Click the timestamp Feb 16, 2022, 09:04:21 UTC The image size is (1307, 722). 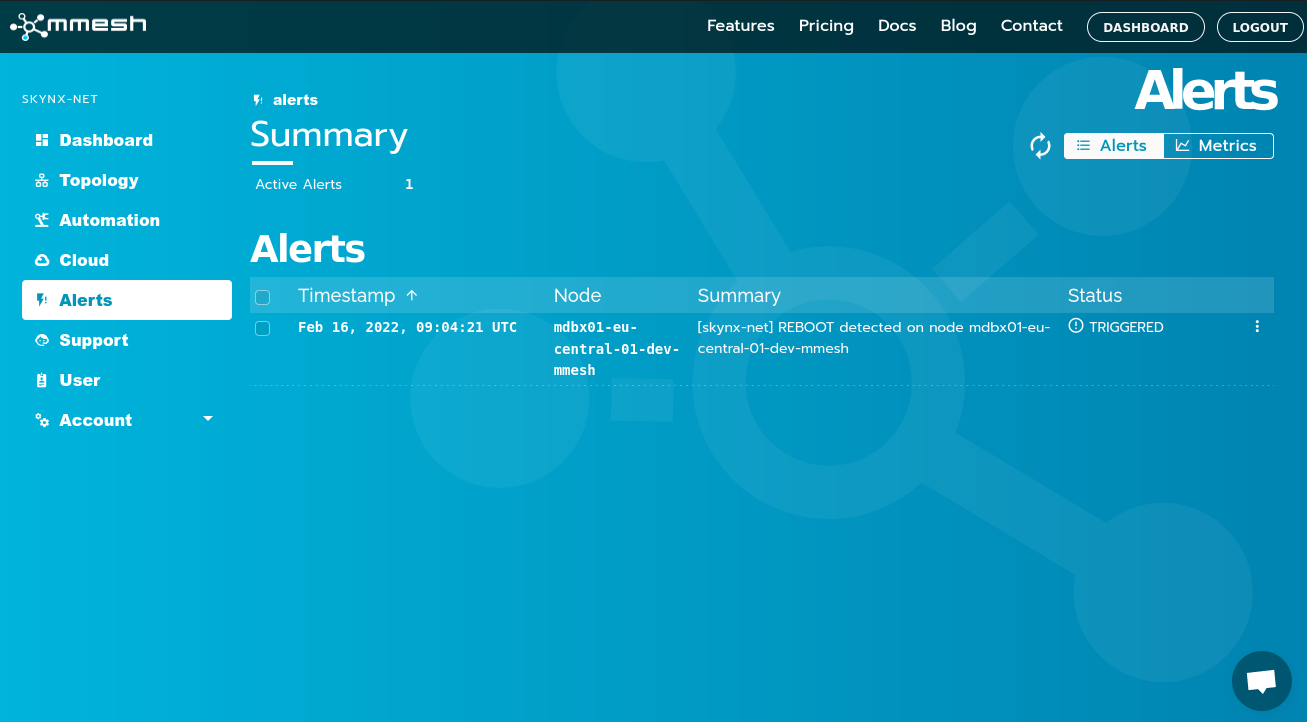(408, 327)
